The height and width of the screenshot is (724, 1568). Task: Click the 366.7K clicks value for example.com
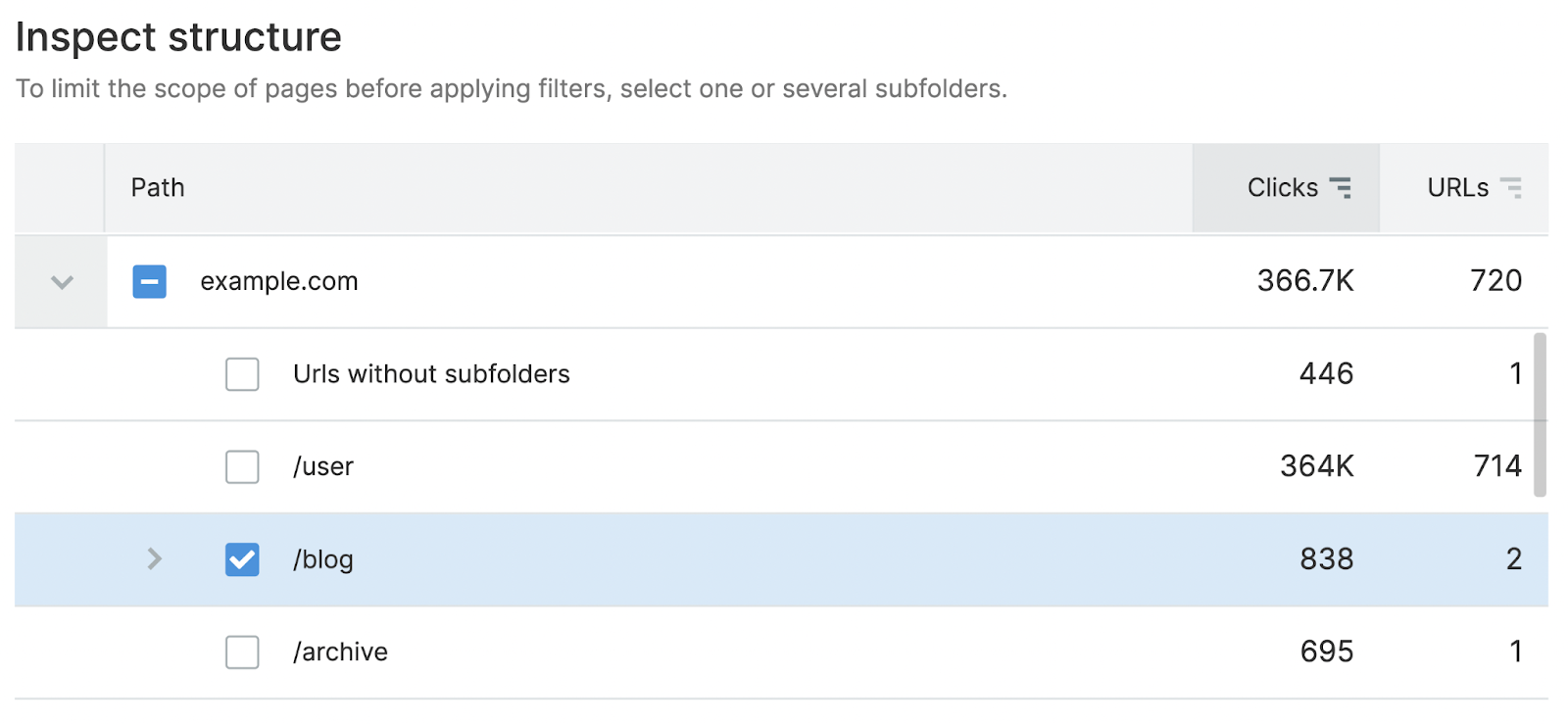click(x=1305, y=281)
